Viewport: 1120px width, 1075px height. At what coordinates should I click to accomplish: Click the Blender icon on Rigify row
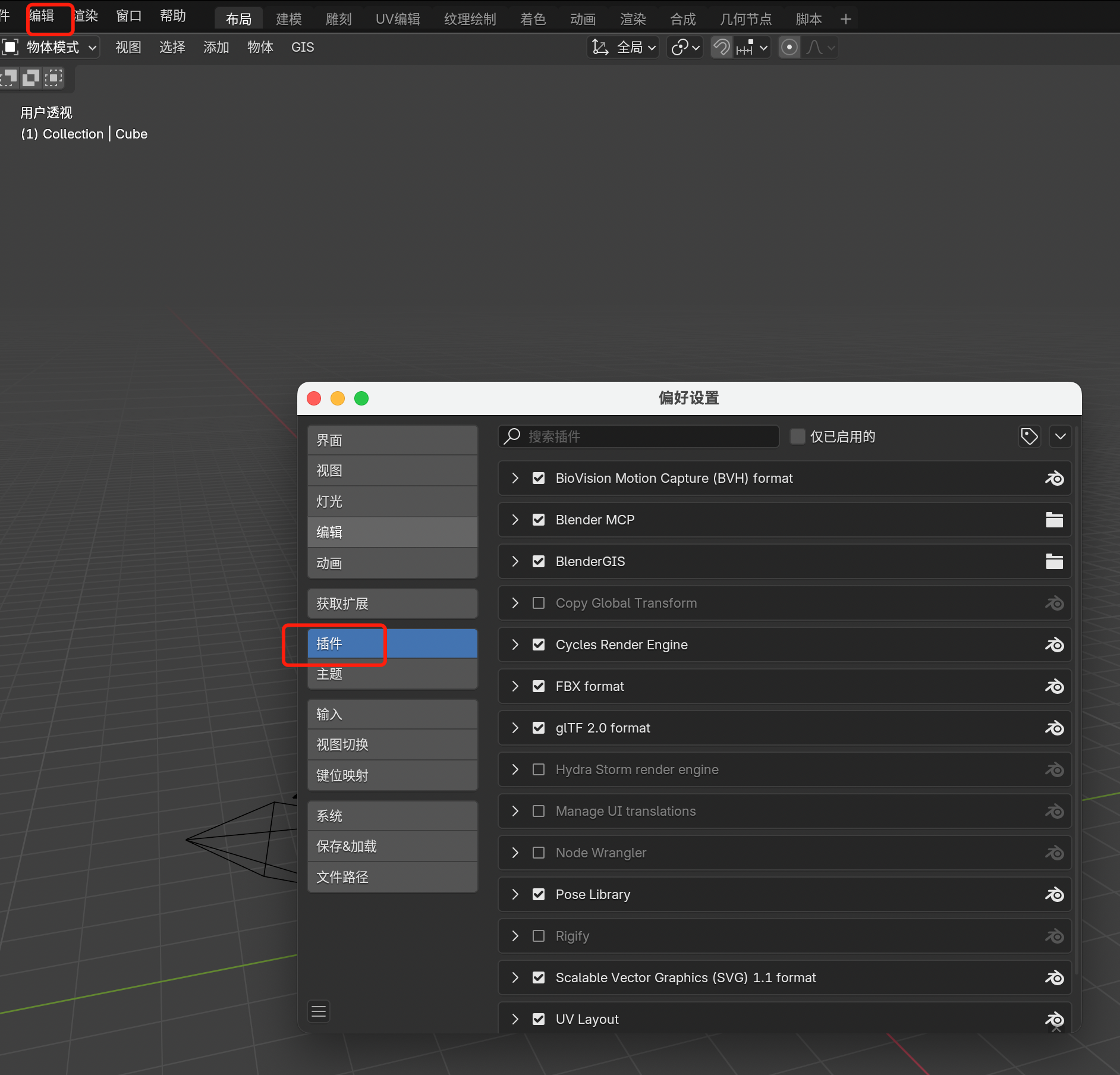point(1054,936)
